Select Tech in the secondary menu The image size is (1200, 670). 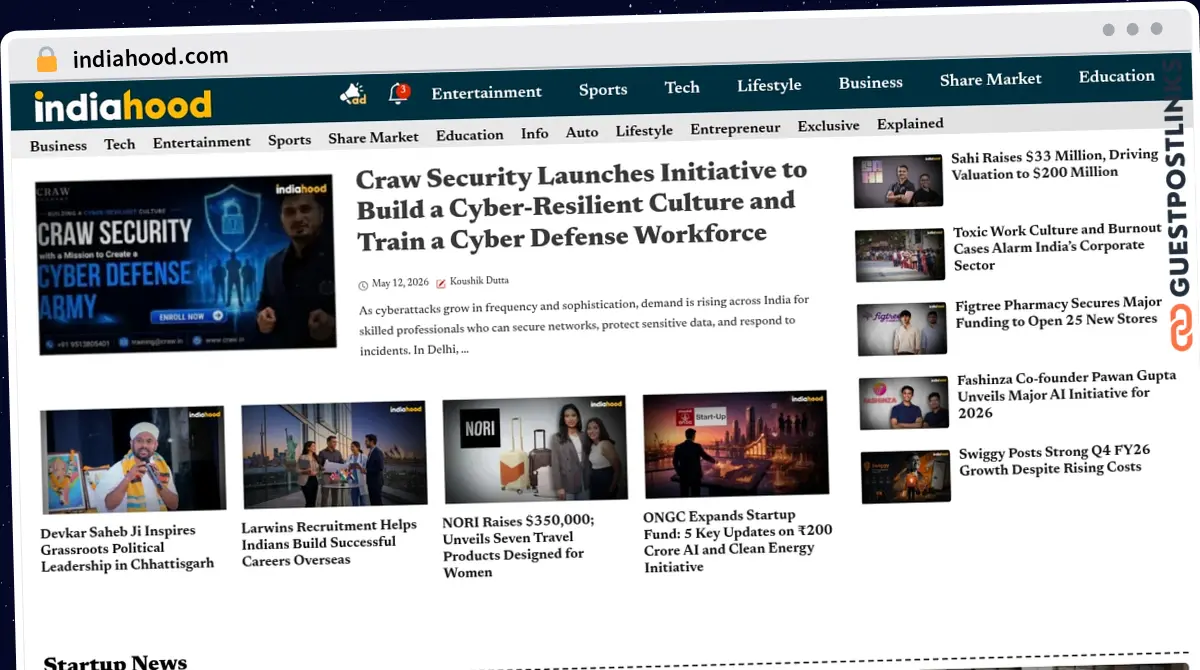click(x=119, y=144)
